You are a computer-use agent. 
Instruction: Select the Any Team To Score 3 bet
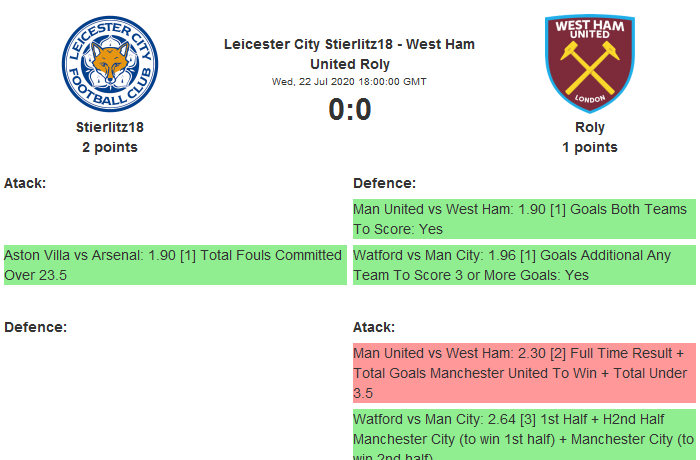523,265
